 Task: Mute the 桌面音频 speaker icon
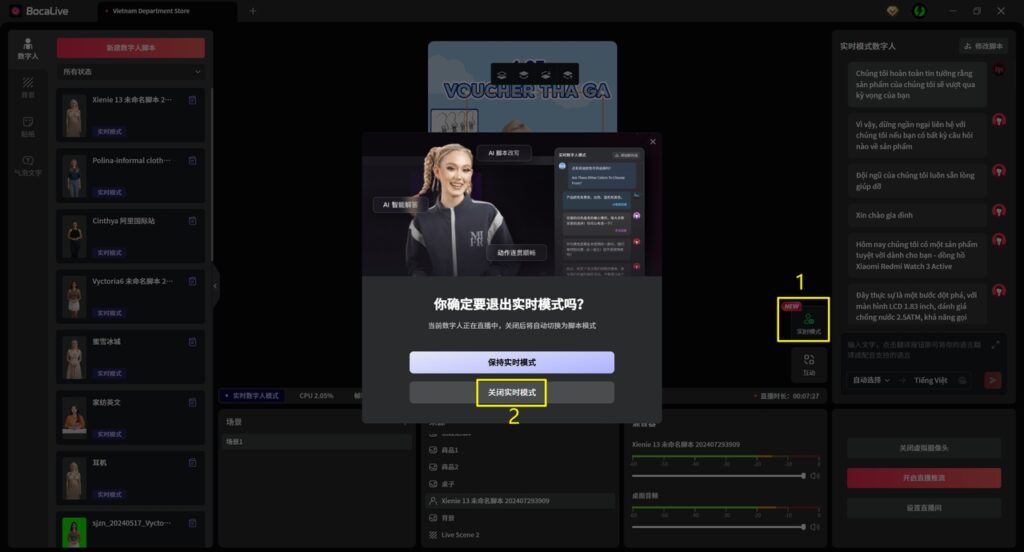(814, 527)
